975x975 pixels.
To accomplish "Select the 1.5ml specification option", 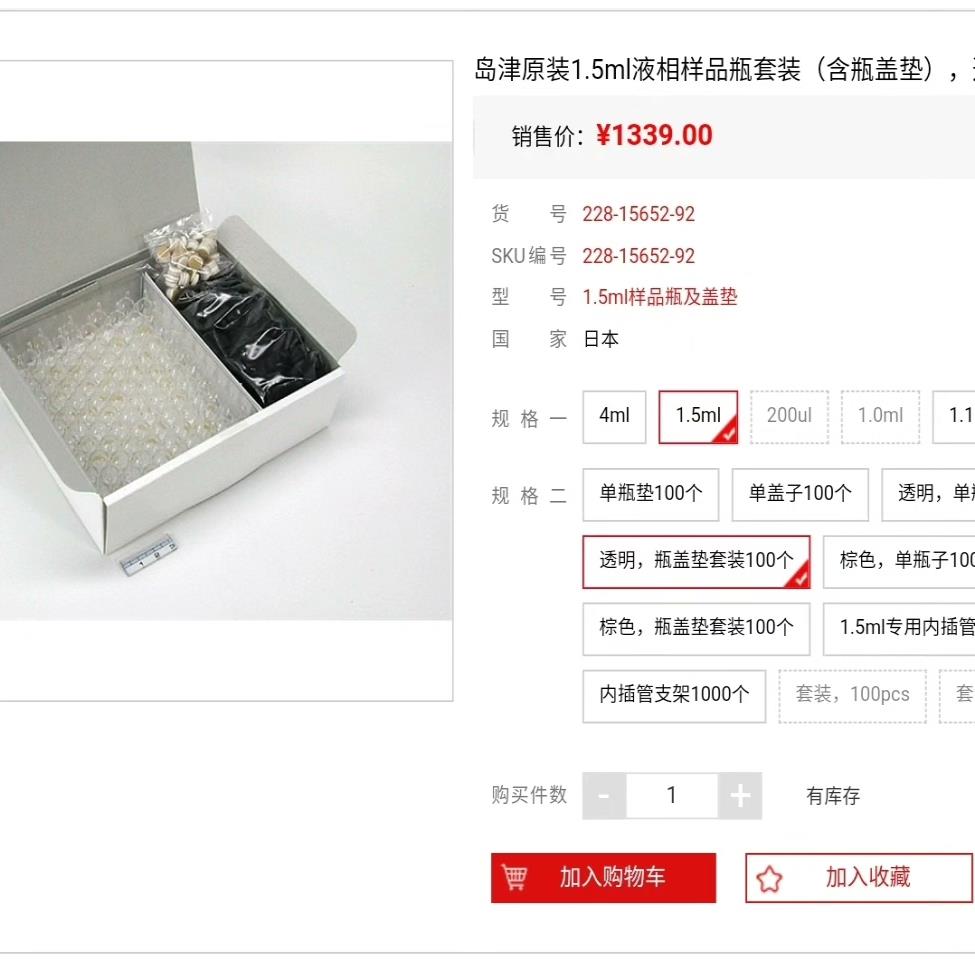I will pos(698,417).
